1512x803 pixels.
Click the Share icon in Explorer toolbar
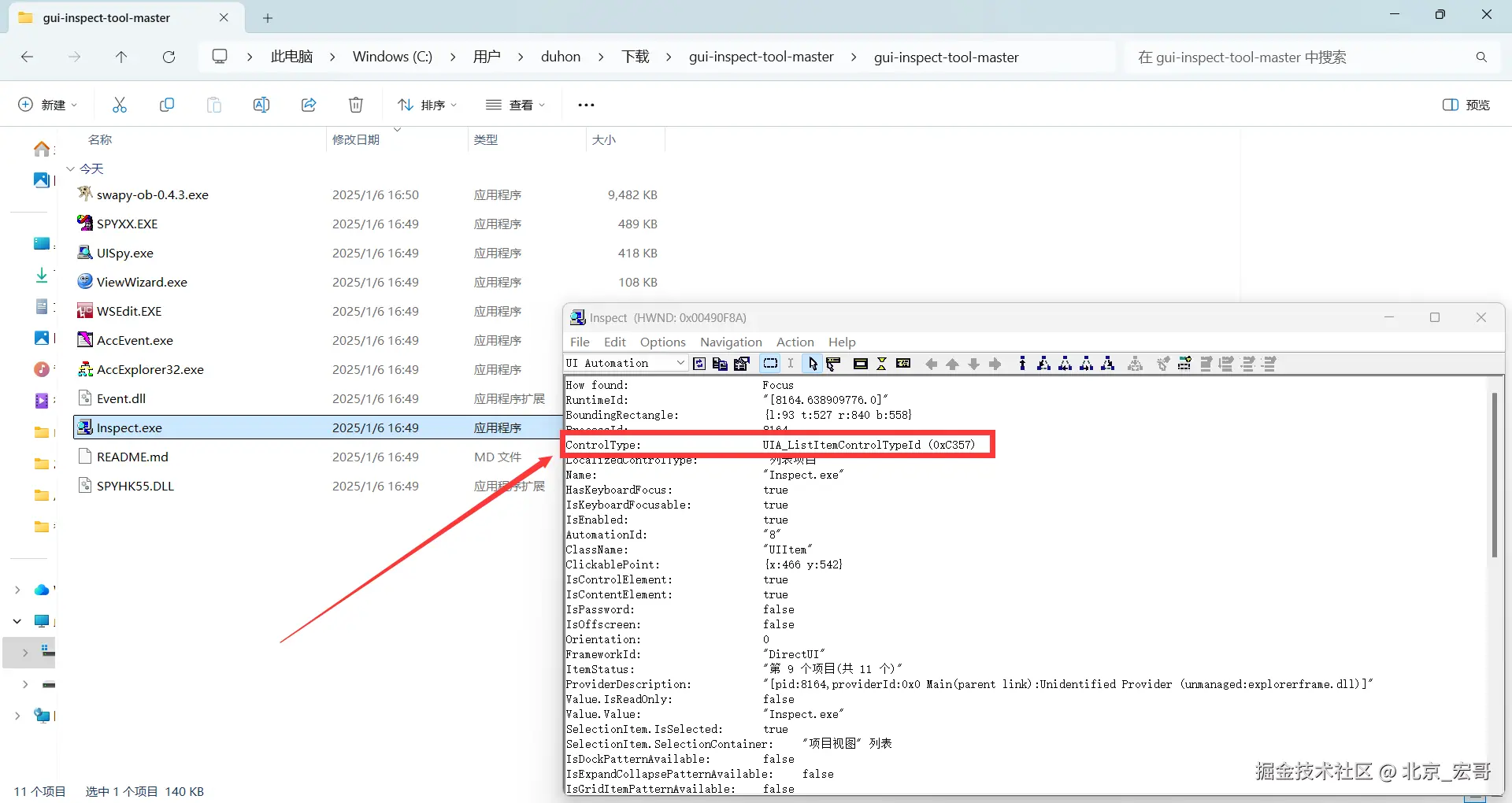pos(309,105)
